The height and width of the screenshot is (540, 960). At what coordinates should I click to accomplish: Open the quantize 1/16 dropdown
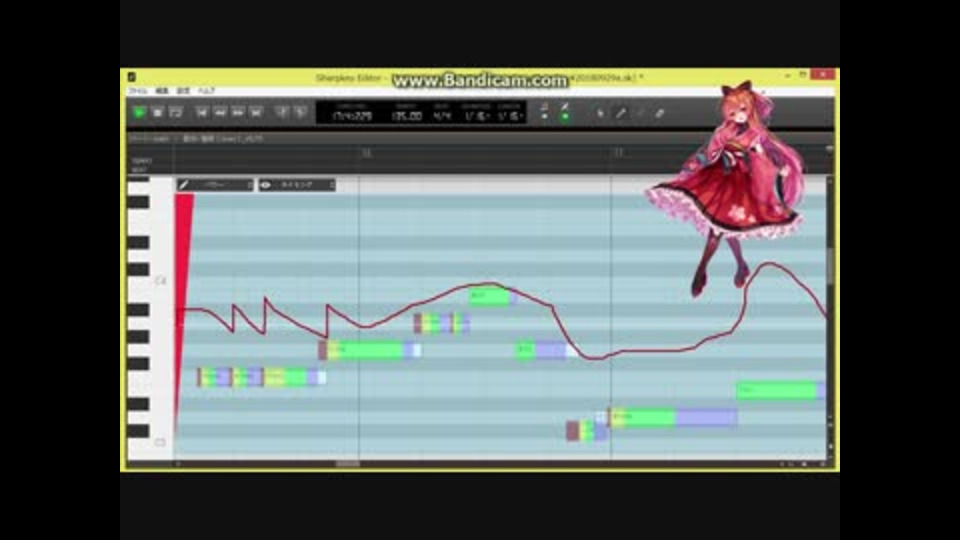(476, 116)
